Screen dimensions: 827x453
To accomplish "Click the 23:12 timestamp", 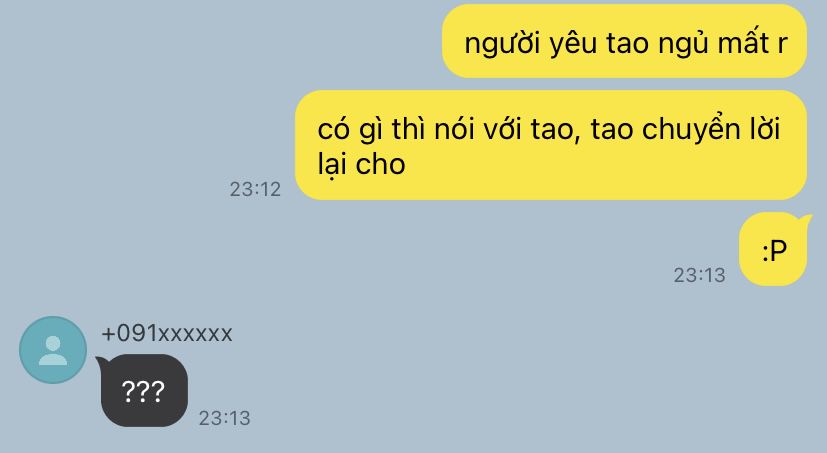I will [255, 189].
